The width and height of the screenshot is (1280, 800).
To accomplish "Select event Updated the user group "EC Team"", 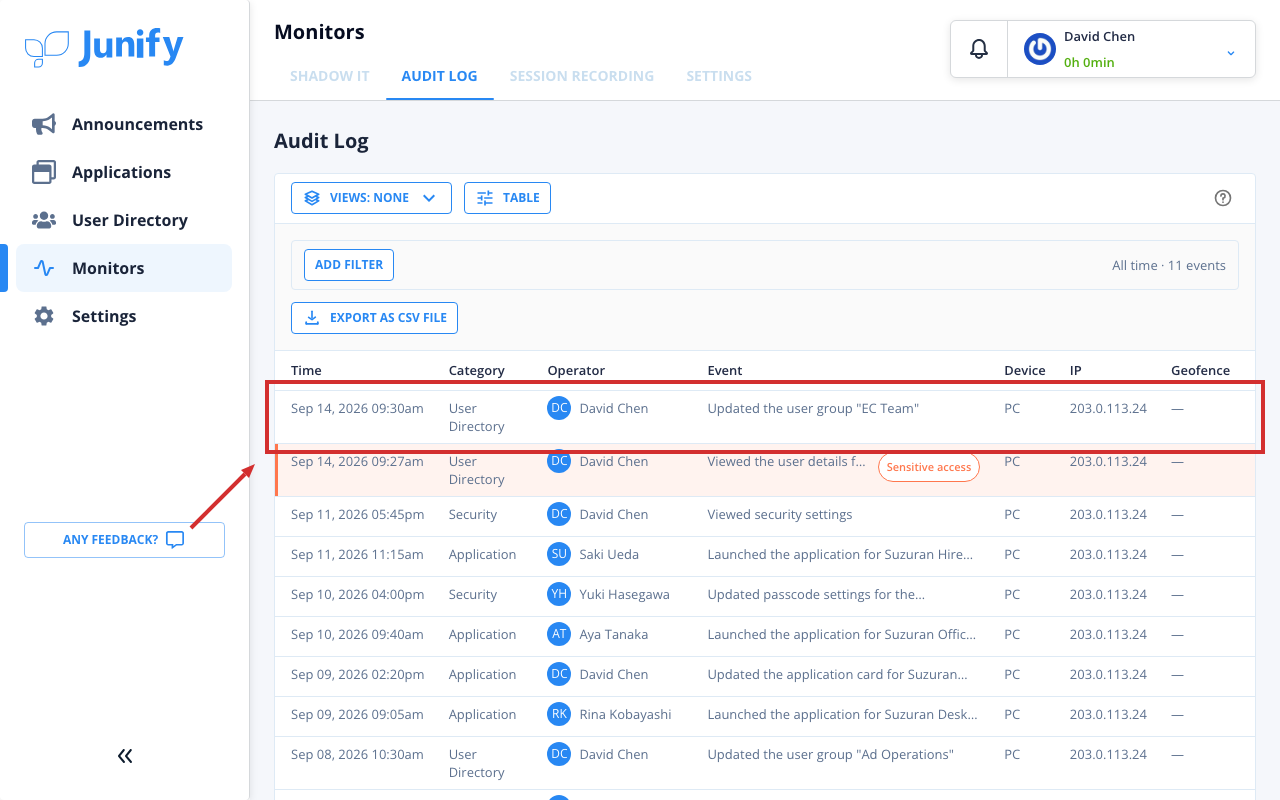I will tap(813, 408).
